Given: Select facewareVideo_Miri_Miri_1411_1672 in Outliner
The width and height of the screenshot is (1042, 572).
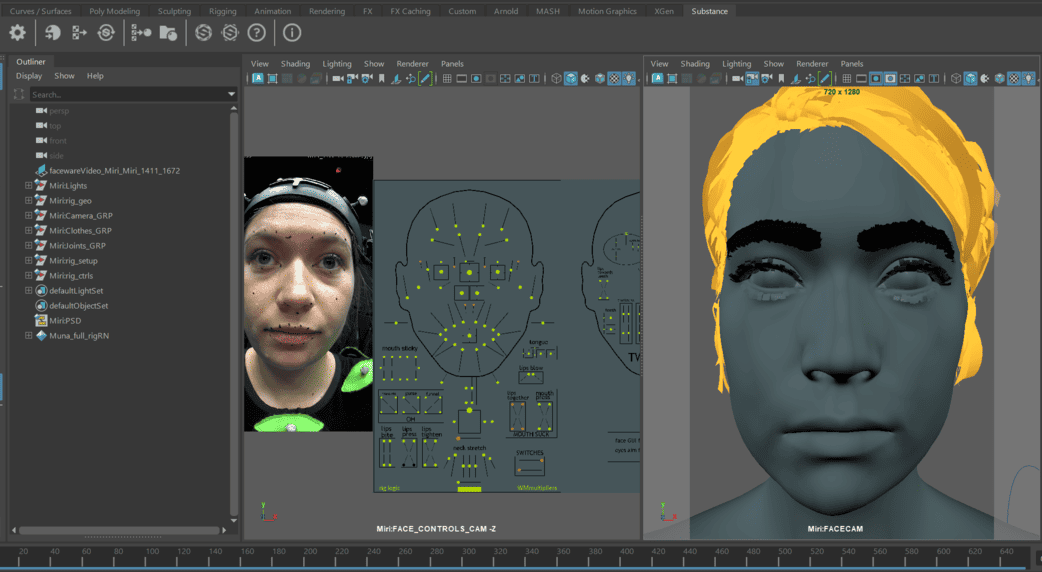Looking at the screenshot, I should 114,171.
